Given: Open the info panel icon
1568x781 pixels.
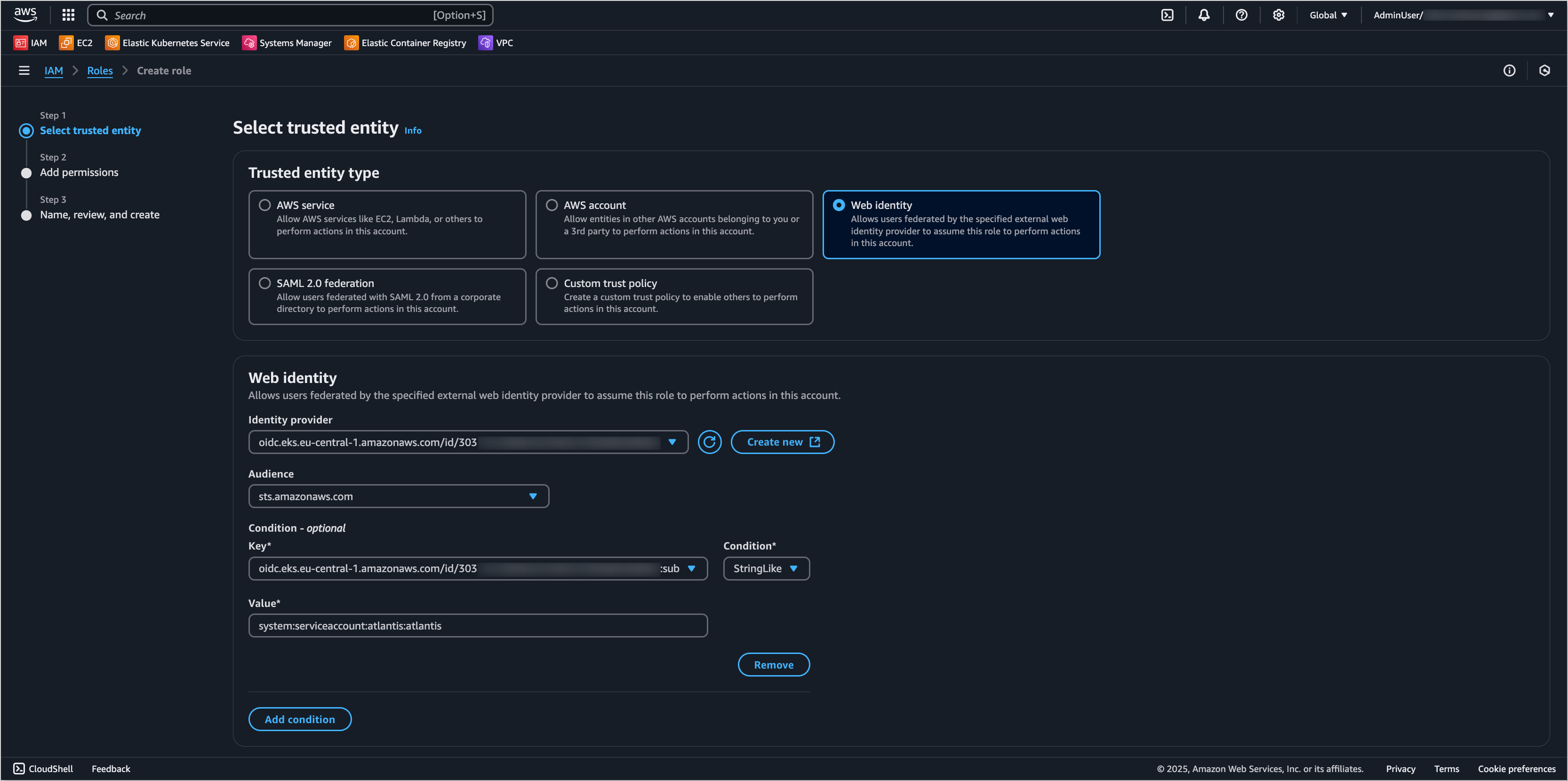Looking at the screenshot, I should (1509, 71).
